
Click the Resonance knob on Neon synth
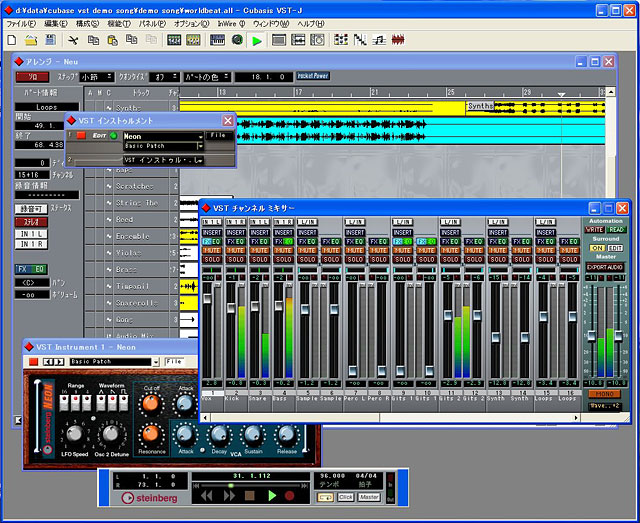[150, 434]
